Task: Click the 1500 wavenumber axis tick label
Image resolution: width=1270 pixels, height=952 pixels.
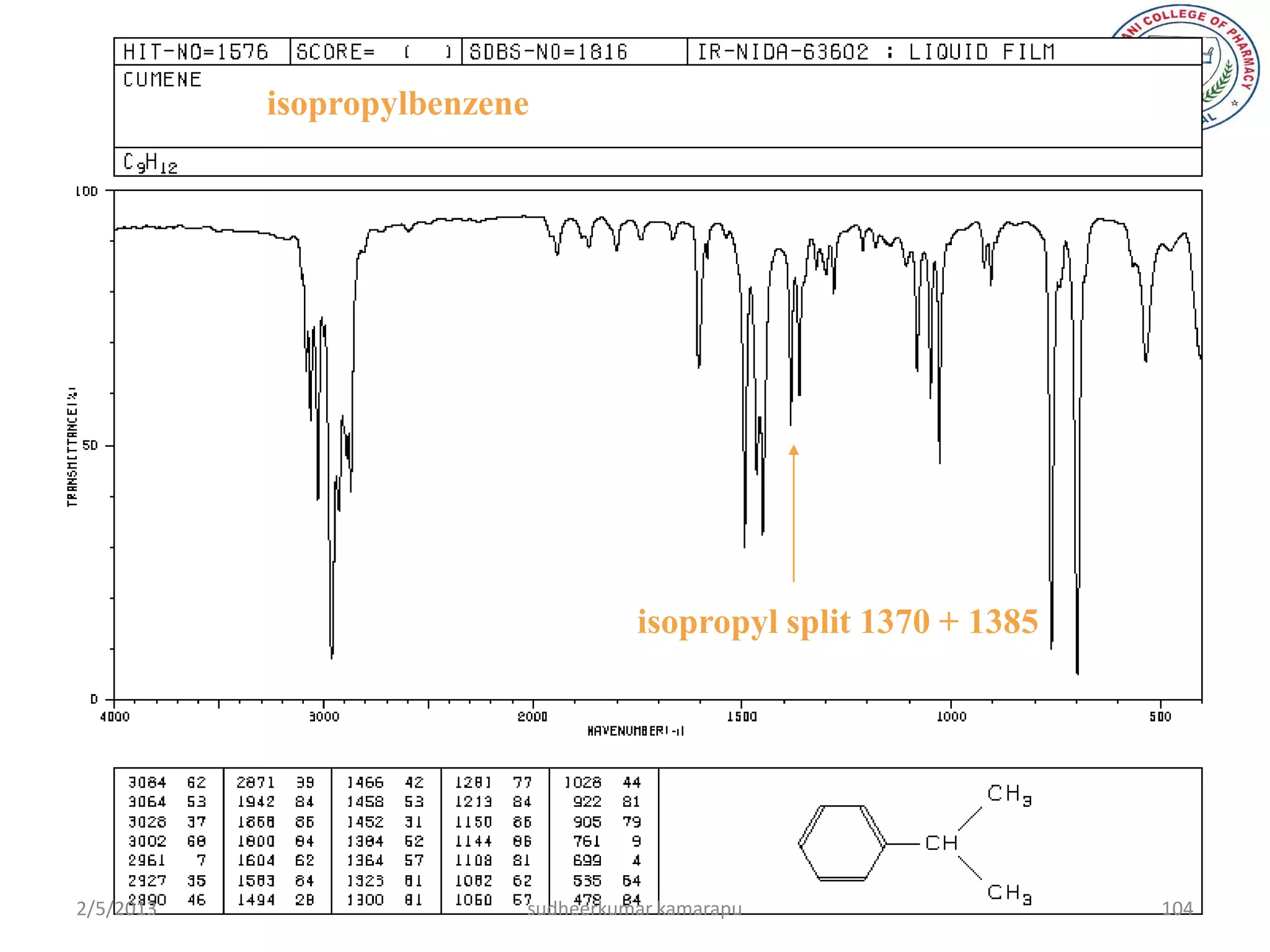Action: click(x=742, y=717)
